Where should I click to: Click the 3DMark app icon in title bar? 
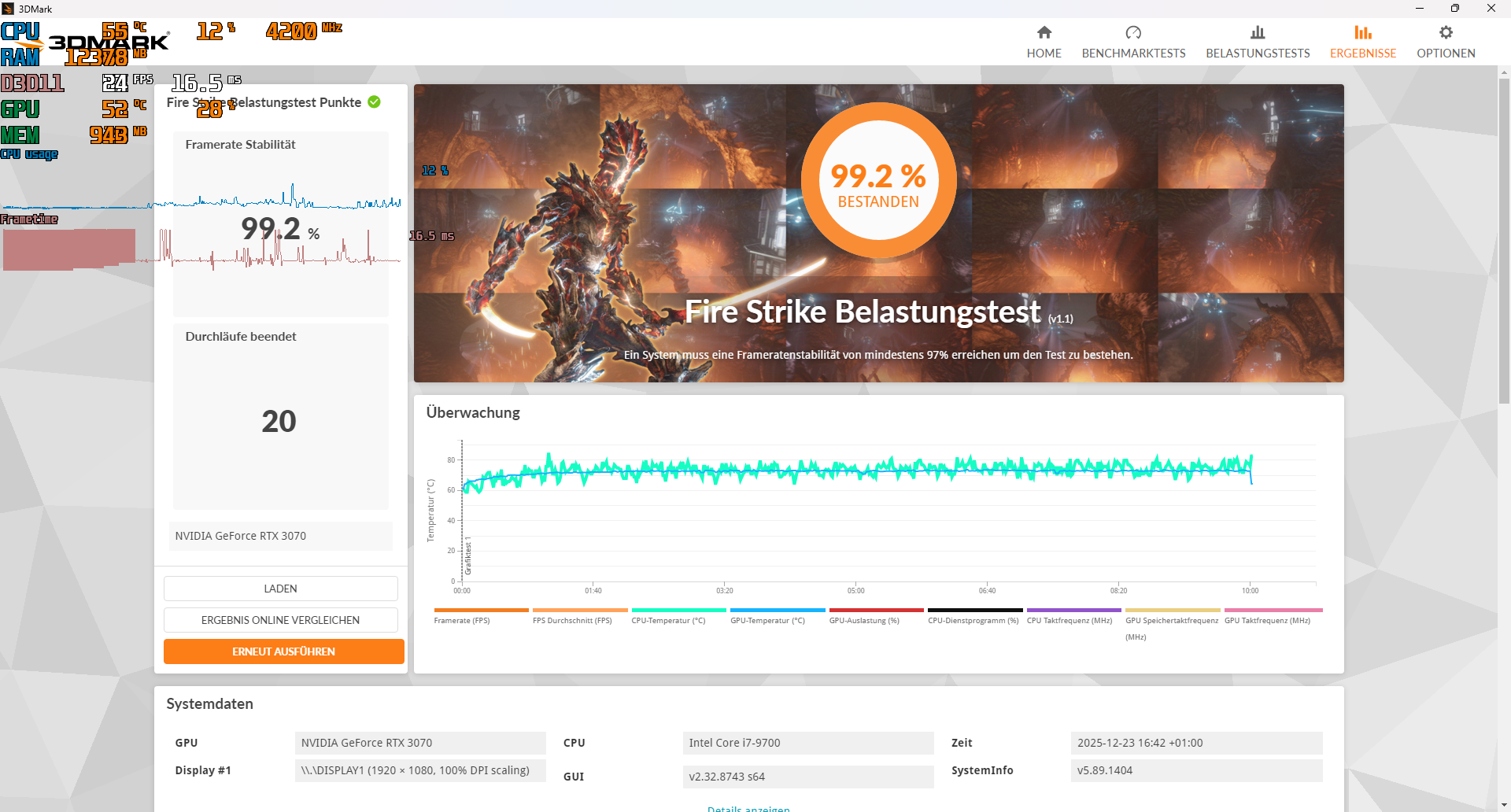click(9, 9)
